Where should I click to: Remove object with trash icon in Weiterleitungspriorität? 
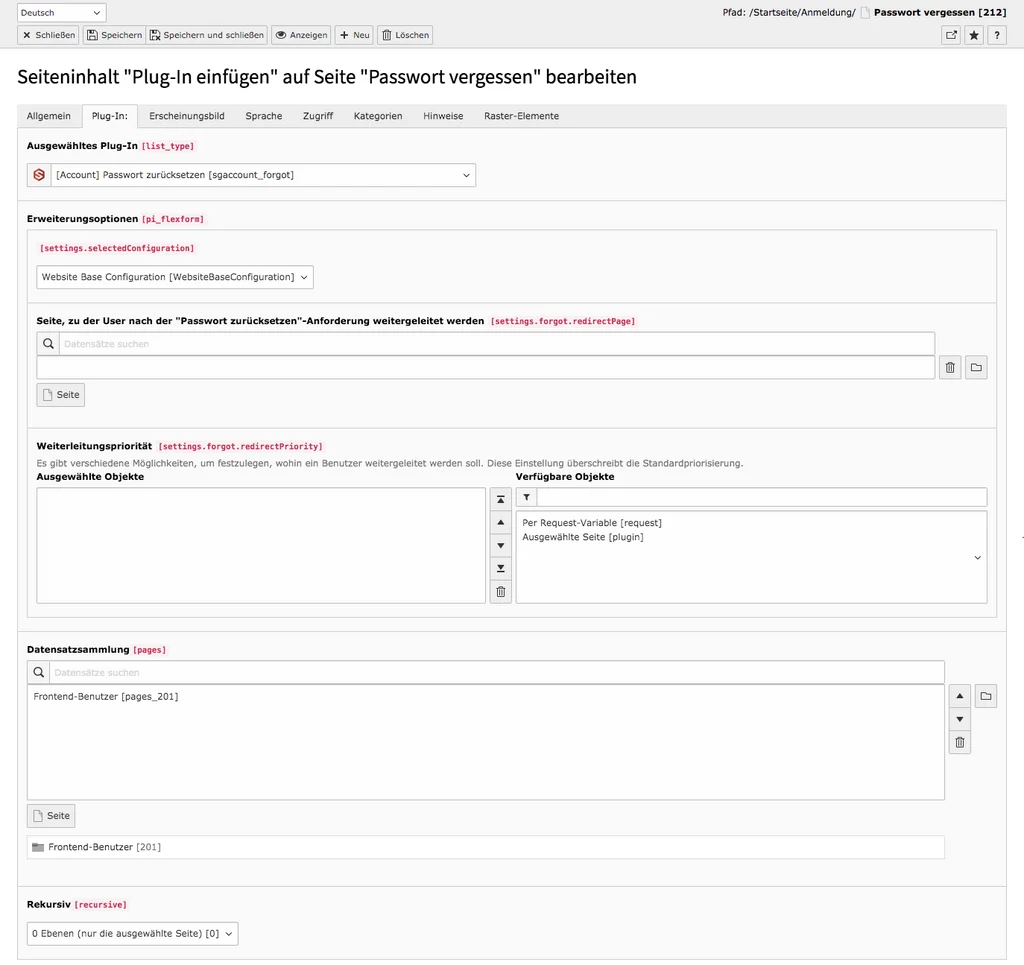point(500,591)
